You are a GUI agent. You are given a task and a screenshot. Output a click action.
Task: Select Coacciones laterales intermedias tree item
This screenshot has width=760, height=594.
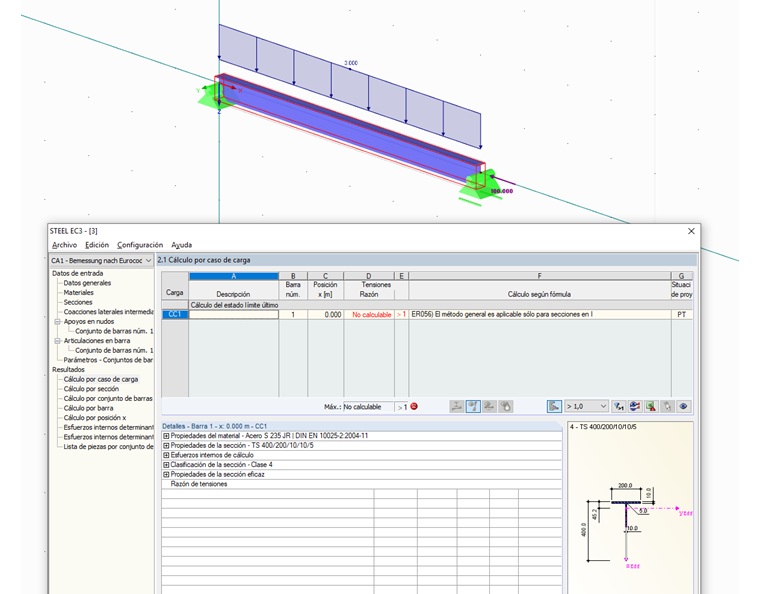[109, 312]
